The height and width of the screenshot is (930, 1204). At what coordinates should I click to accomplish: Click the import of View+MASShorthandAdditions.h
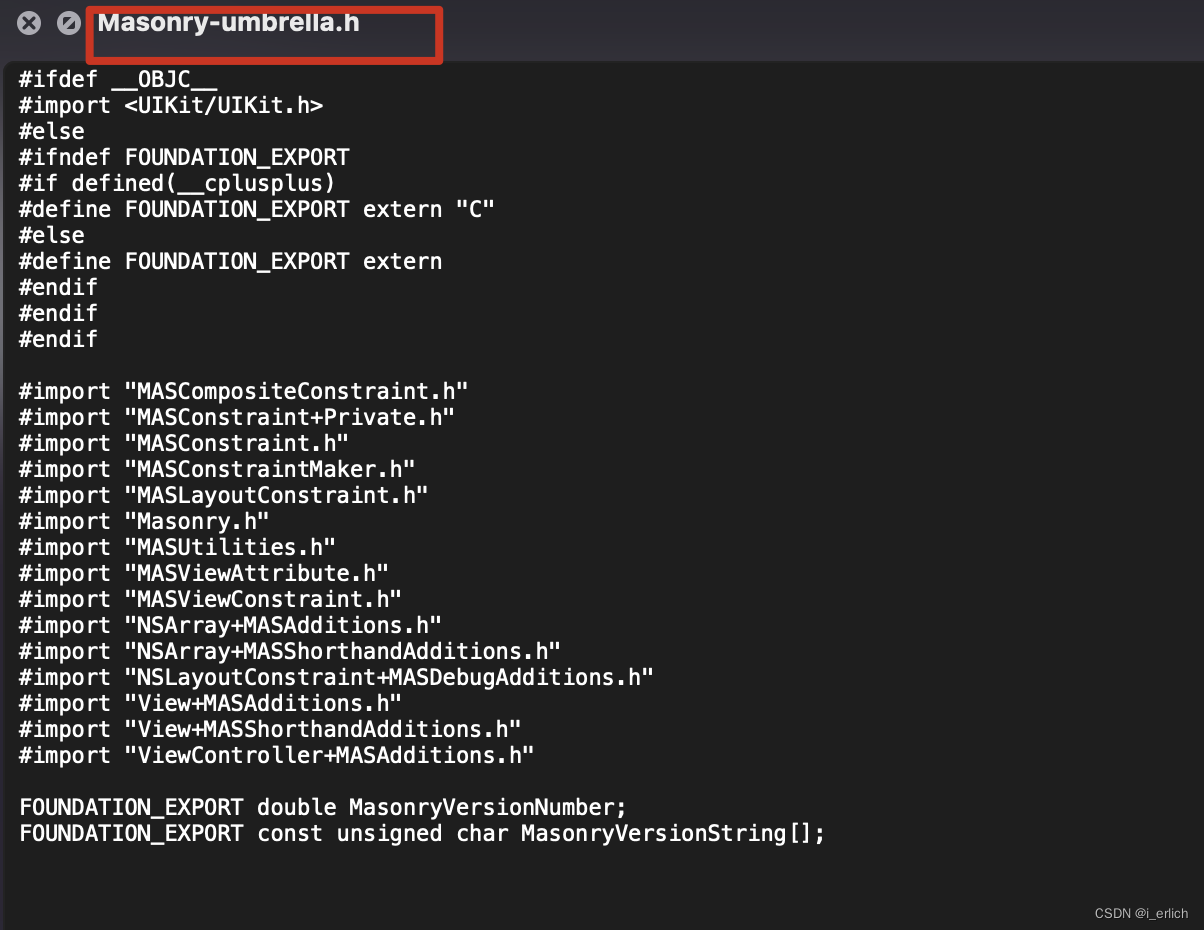270,729
